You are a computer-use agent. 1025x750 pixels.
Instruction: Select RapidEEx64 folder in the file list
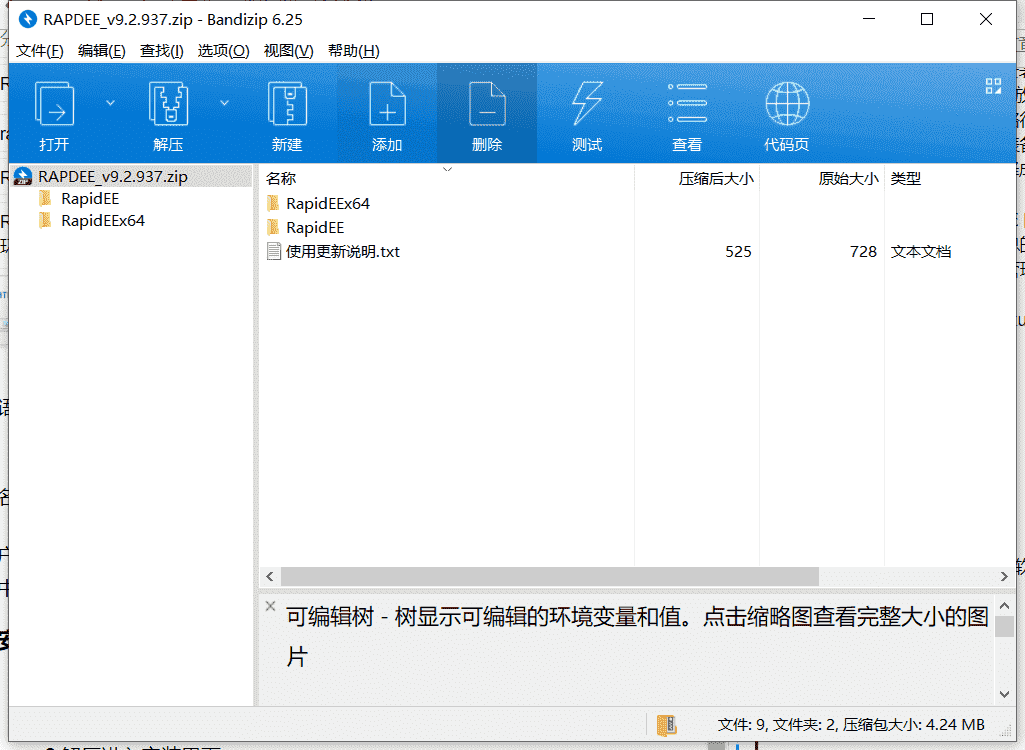click(x=328, y=204)
